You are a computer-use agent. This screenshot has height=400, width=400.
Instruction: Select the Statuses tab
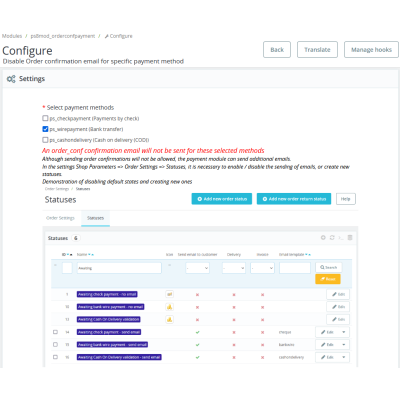tap(95, 218)
